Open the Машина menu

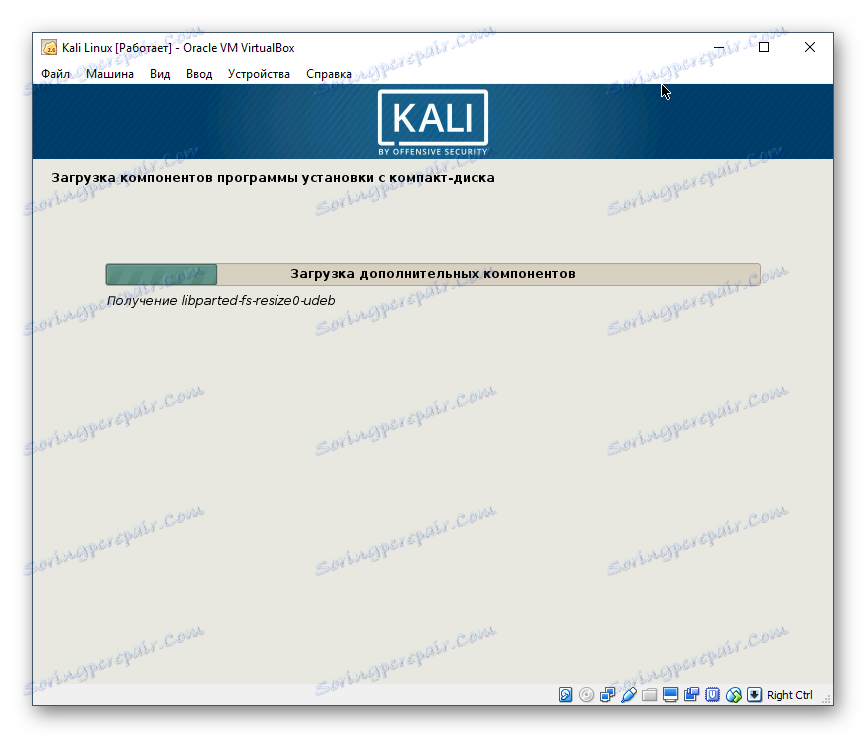110,74
